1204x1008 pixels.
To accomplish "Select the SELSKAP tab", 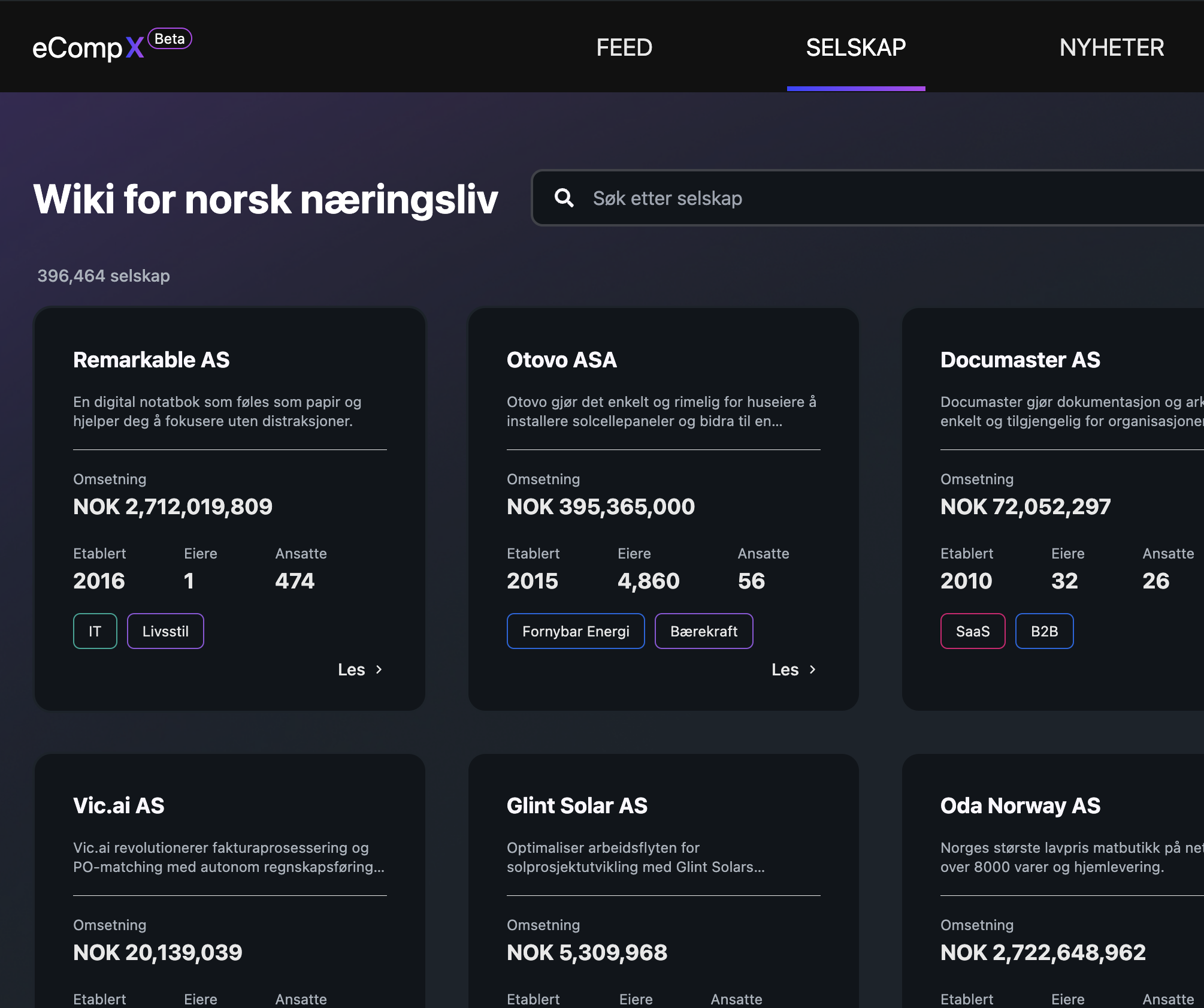I will tap(856, 47).
